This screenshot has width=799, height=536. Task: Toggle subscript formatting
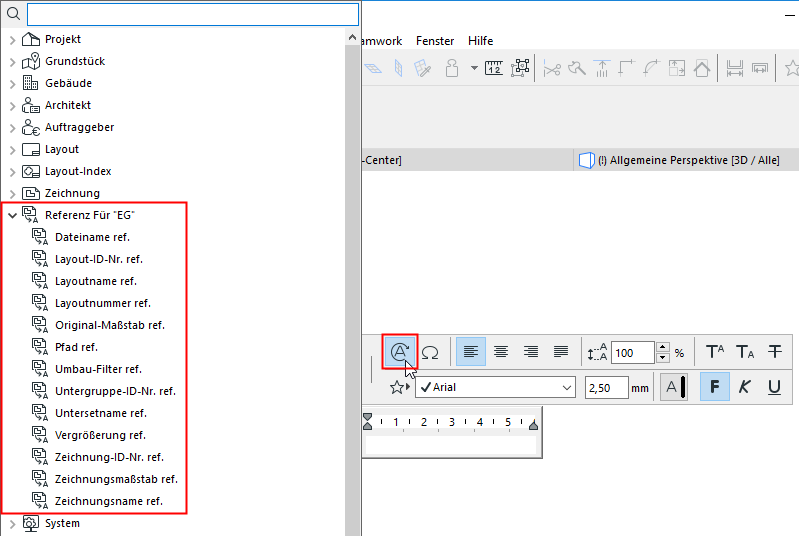pos(745,352)
